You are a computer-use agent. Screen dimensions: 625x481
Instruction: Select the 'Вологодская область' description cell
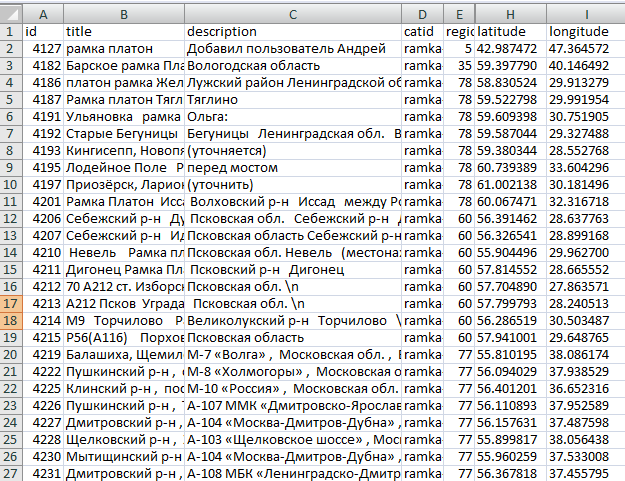tap(293, 67)
